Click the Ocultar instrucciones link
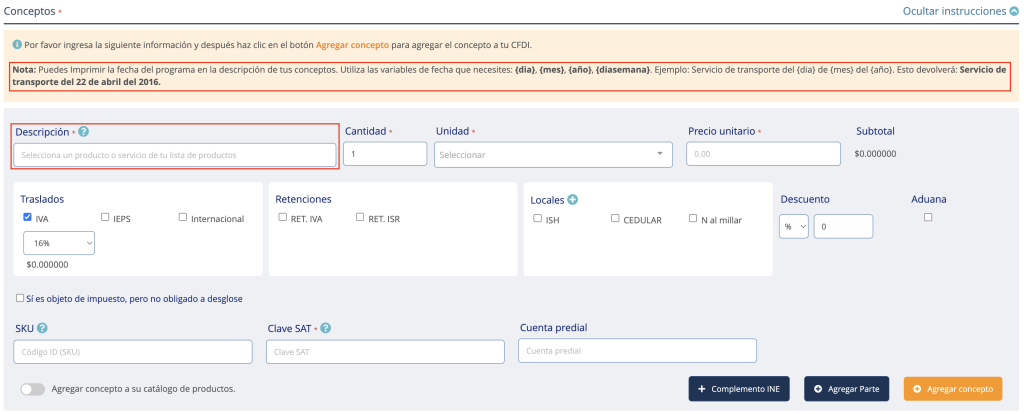The height and width of the screenshot is (414, 1024). click(953, 11)
